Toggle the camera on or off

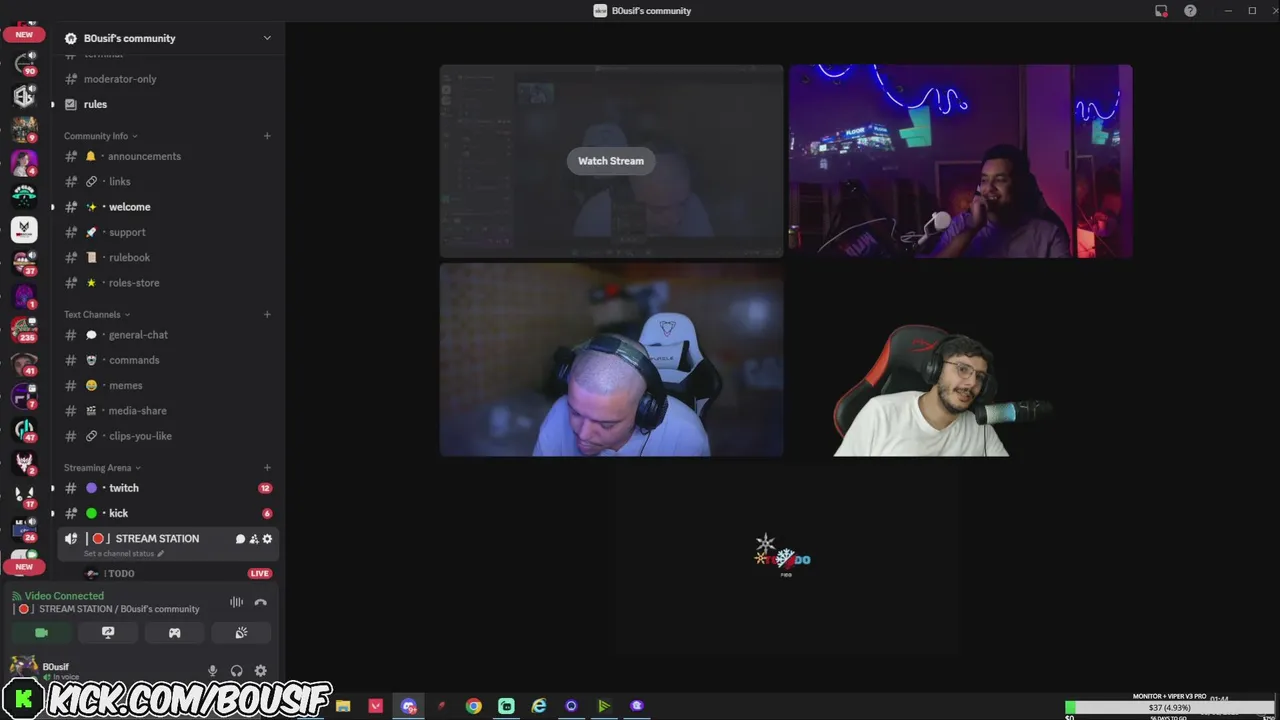click(41, 633)
